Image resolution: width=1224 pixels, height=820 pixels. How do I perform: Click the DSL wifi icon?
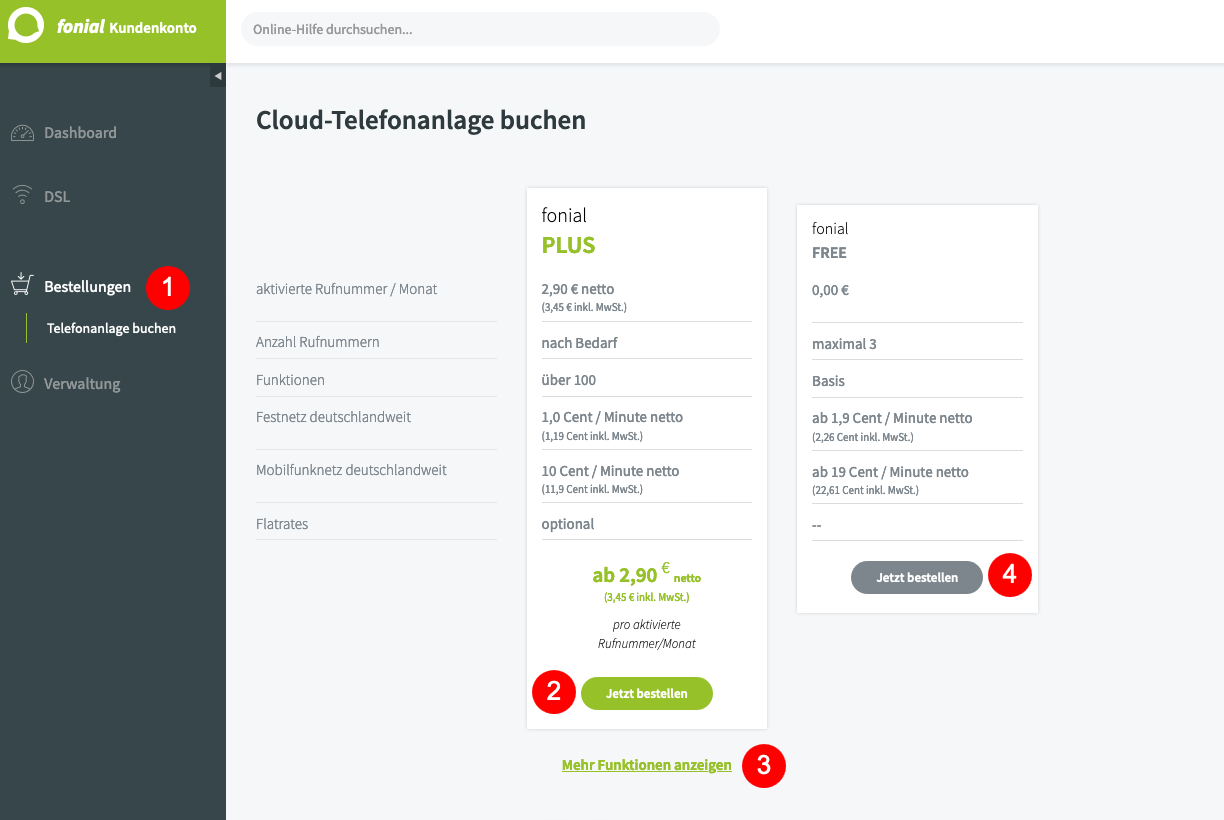22,195
